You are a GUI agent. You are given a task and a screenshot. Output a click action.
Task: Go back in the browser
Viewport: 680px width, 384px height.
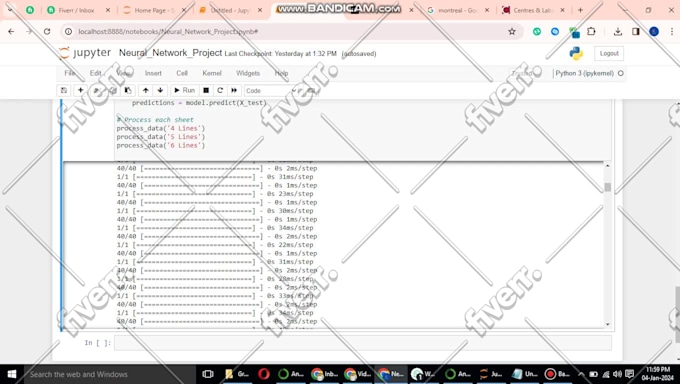[11, 31]
